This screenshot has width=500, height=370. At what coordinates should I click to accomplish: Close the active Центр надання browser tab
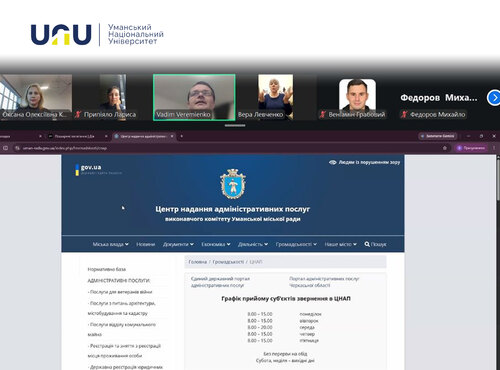point(172,136)
